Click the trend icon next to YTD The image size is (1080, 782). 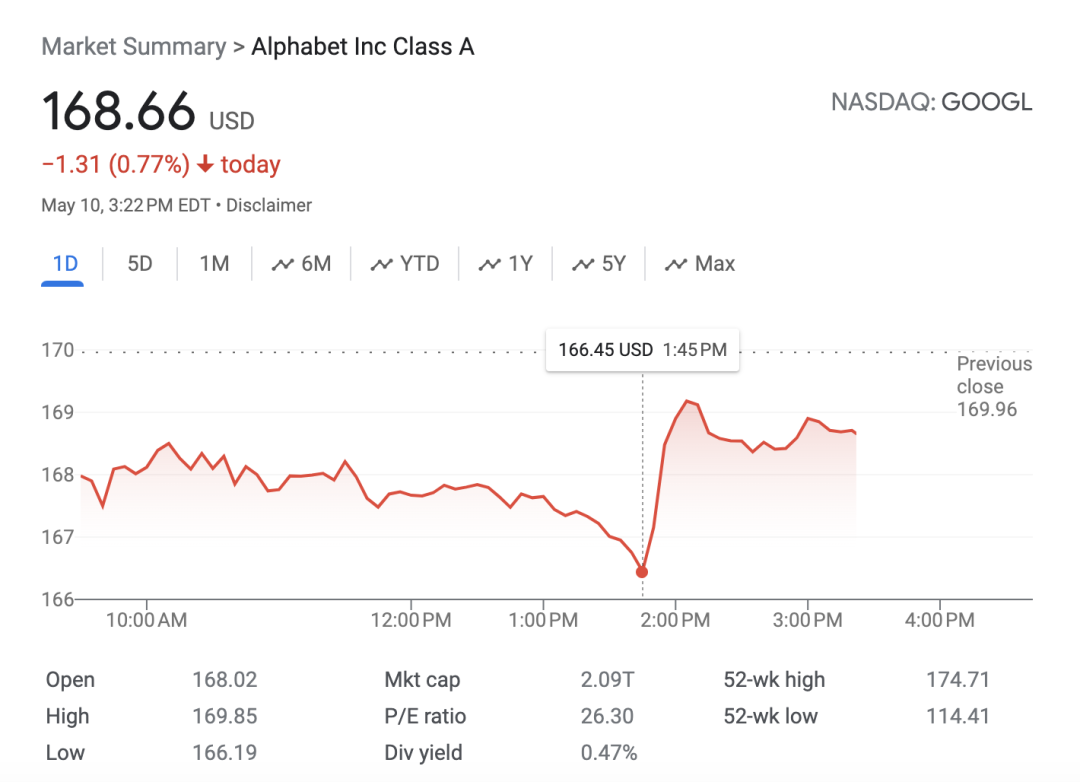tap(381, 265)
